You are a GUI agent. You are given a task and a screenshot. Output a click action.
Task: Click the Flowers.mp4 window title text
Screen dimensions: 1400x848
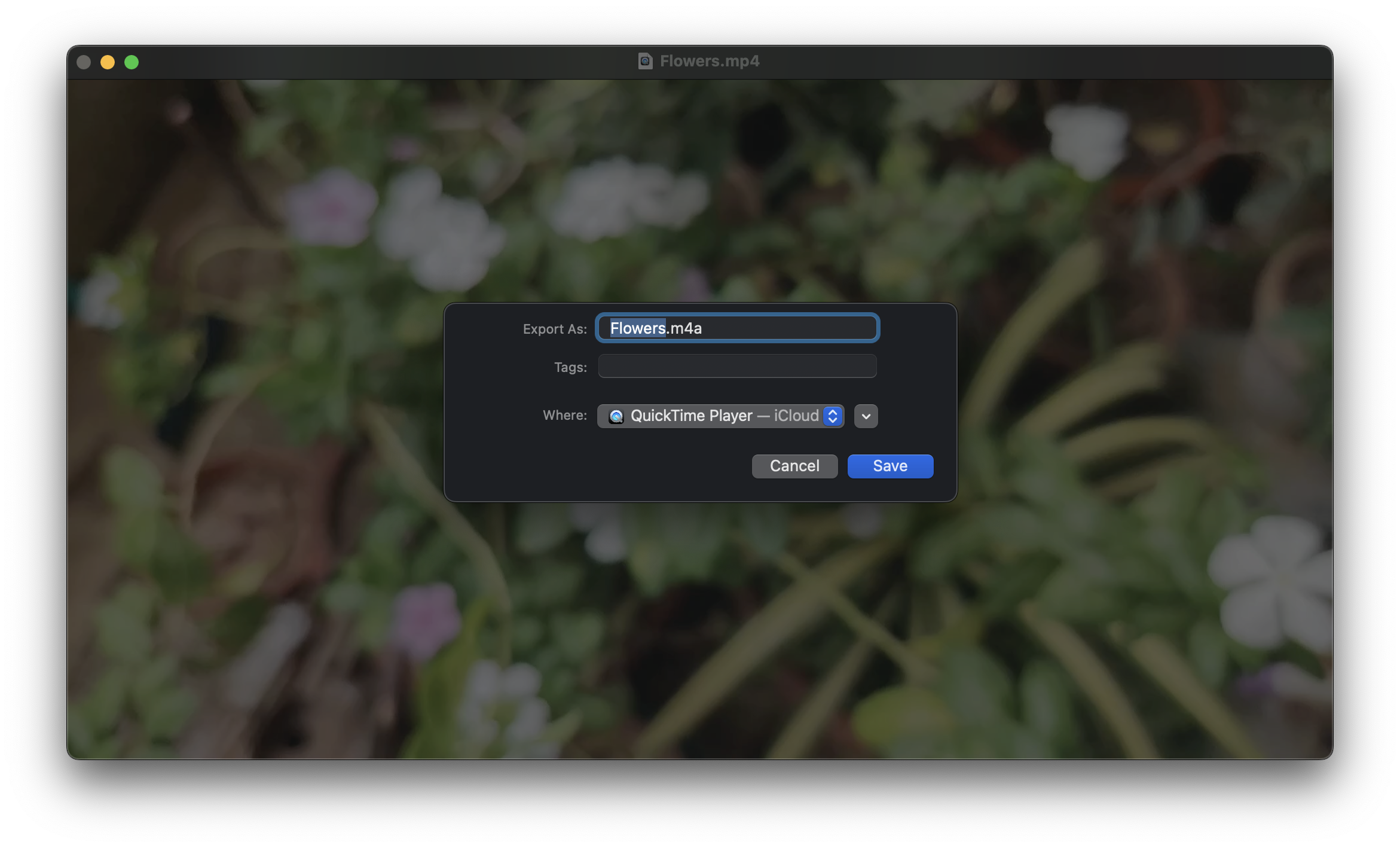click(710, 61)
